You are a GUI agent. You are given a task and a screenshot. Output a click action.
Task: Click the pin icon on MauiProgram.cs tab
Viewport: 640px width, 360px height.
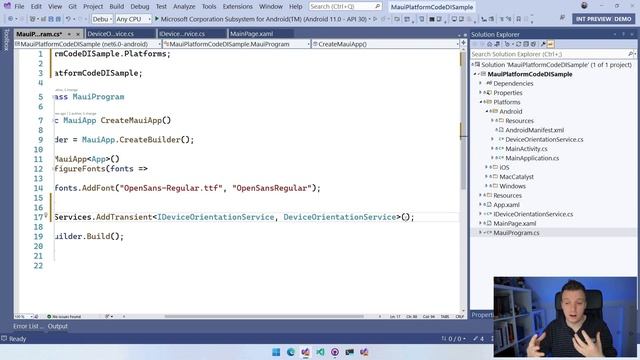pos(69,34)
